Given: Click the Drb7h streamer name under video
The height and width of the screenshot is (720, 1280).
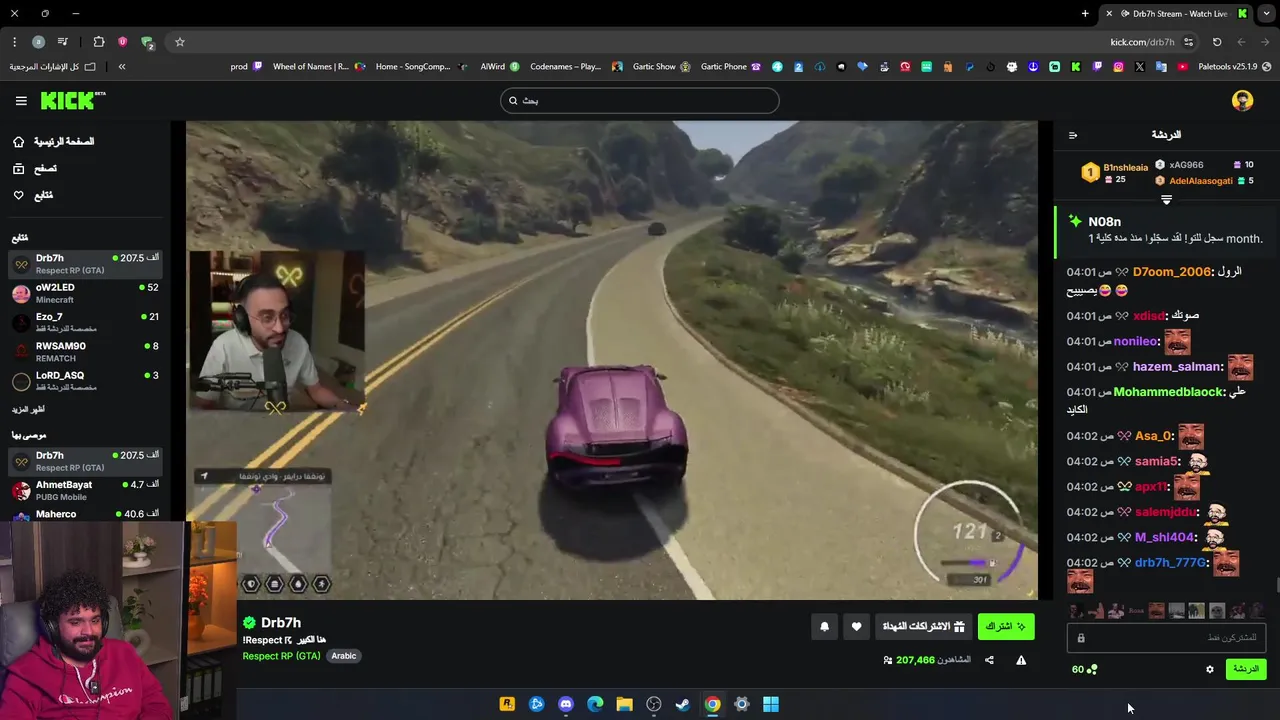Looking at the screenshot, I should click(281, 623).
